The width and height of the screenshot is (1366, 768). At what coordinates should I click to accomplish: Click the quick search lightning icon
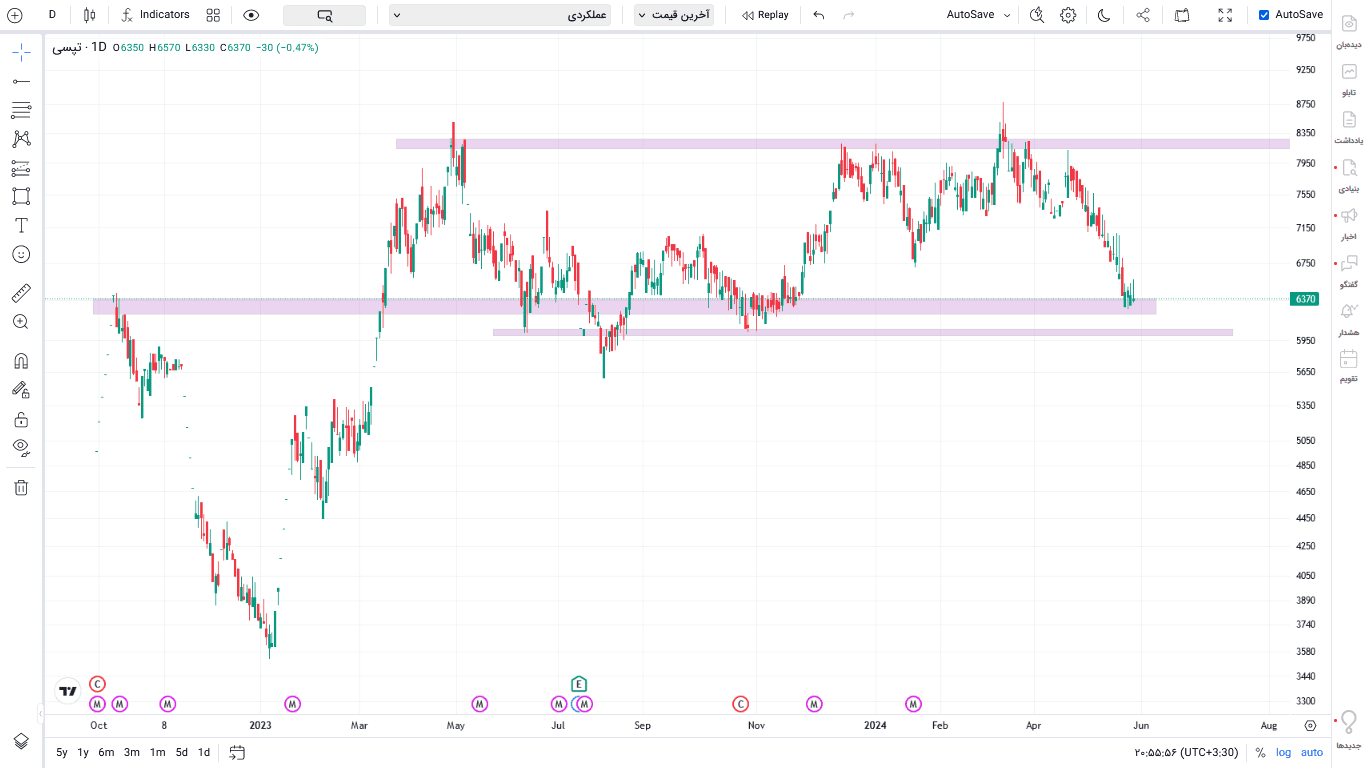1037,15
